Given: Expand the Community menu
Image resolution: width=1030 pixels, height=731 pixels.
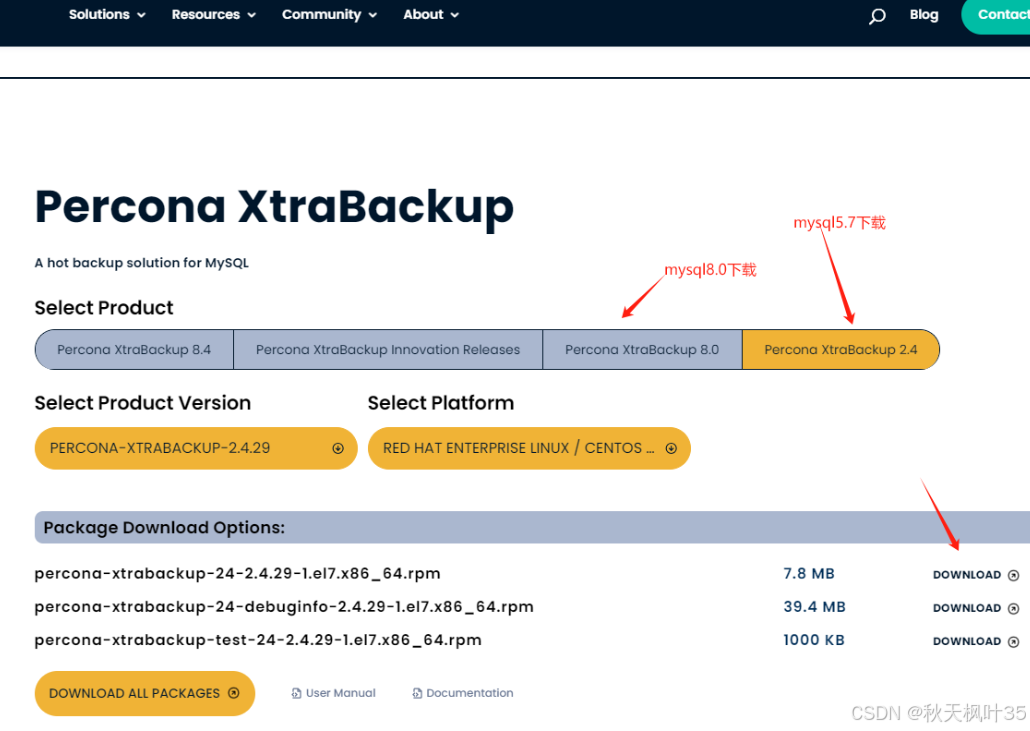Looking at the screenshot, I should point(329,14).
